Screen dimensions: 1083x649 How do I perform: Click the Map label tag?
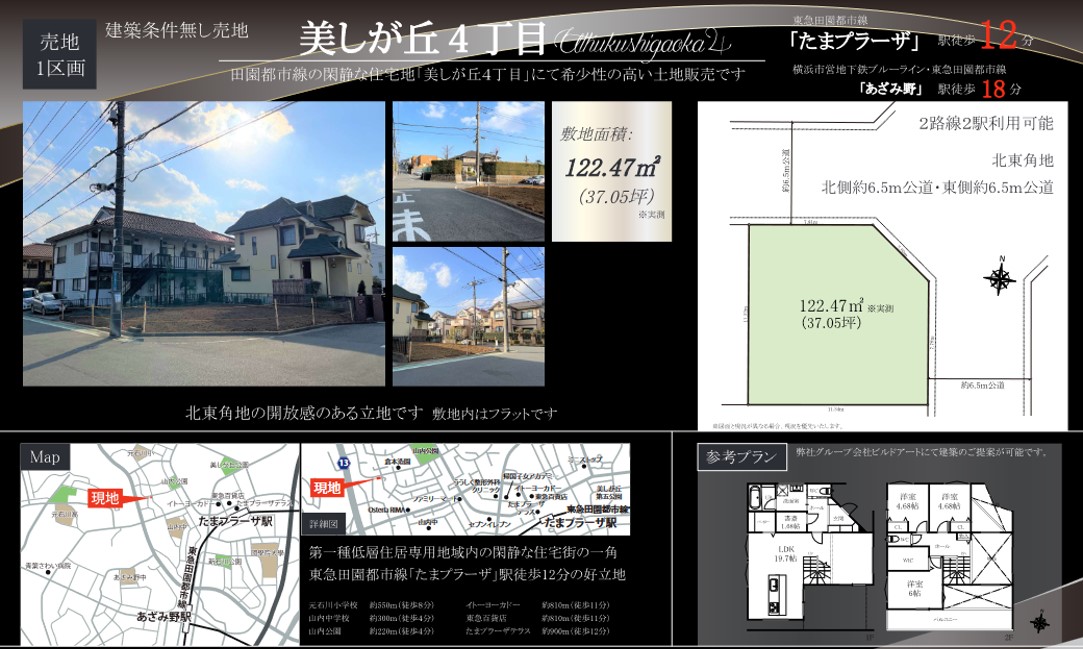pos(44,458)
